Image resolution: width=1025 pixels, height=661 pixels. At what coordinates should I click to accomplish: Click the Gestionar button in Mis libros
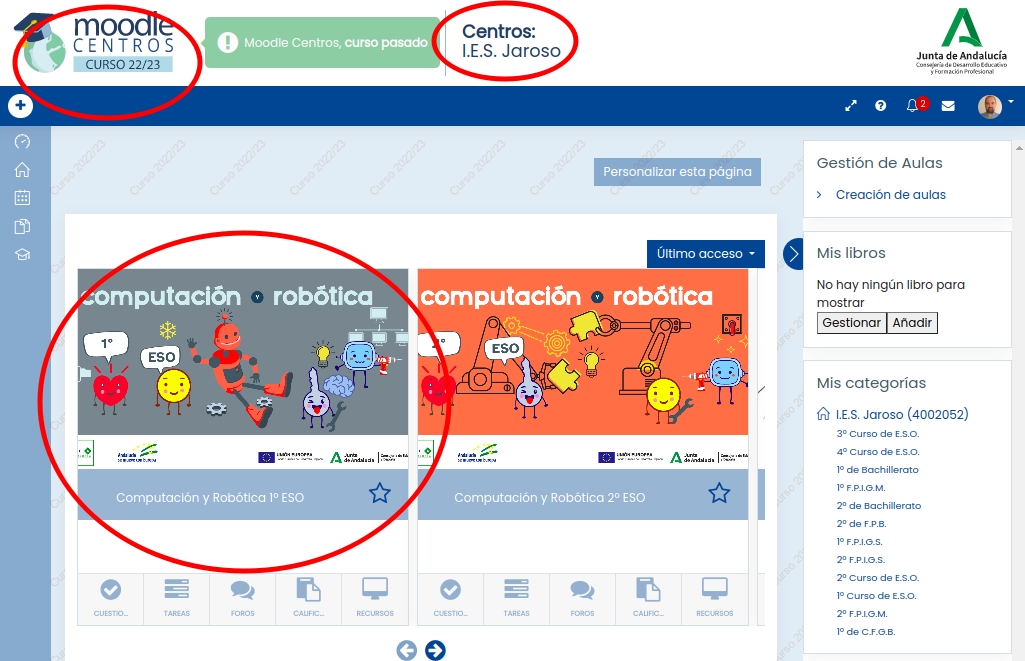click(x=852, y=322)
